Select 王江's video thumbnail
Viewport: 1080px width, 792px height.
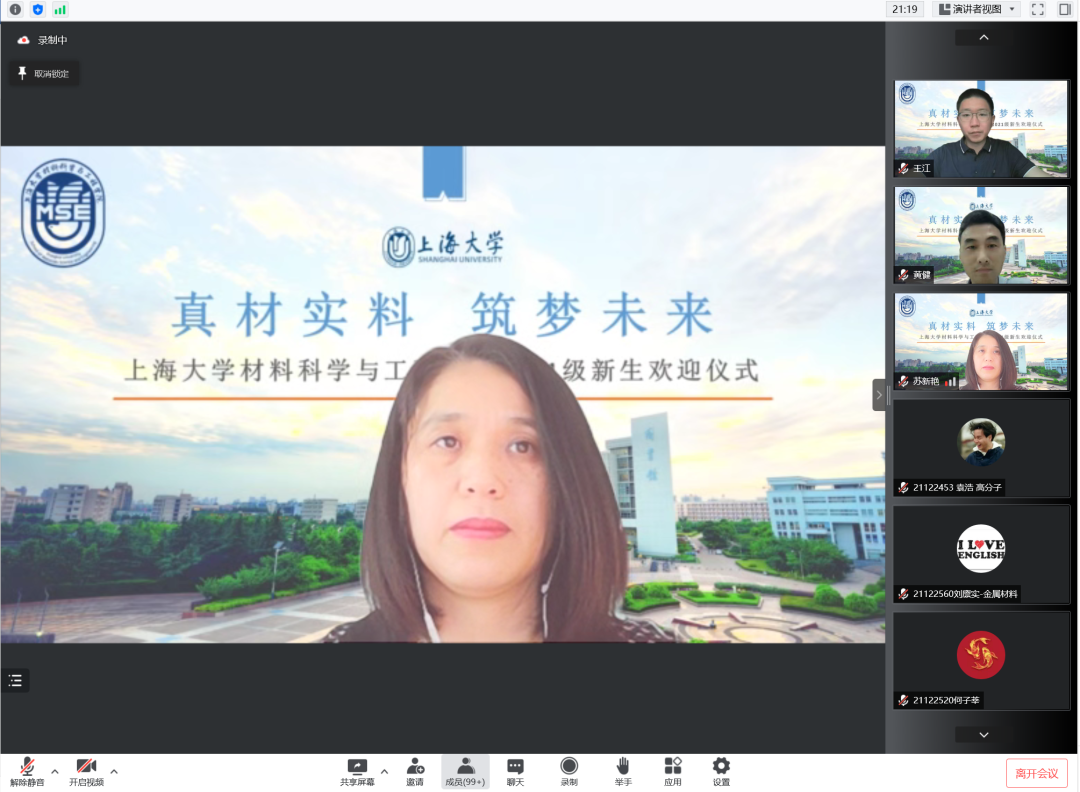(981, 129)
